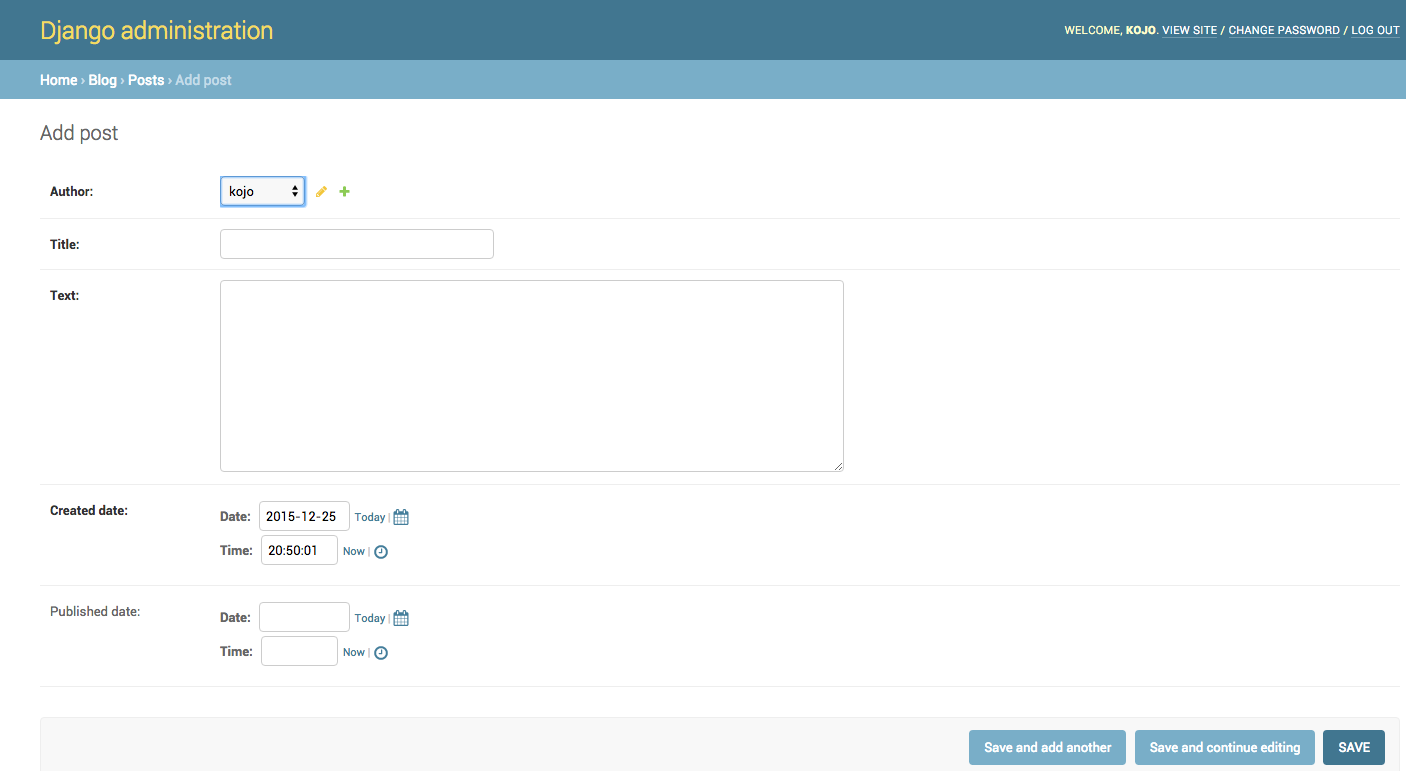Open the calendar picker for Created date
The image size is (1406, 771).
400,516
